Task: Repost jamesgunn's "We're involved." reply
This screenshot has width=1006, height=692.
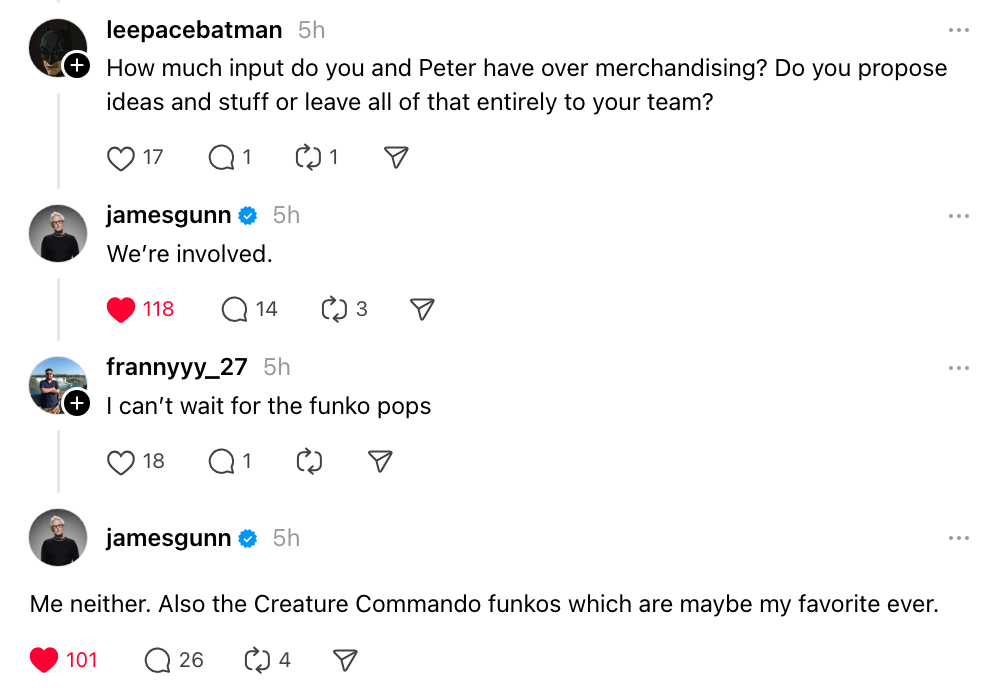Action: (334, 310)
